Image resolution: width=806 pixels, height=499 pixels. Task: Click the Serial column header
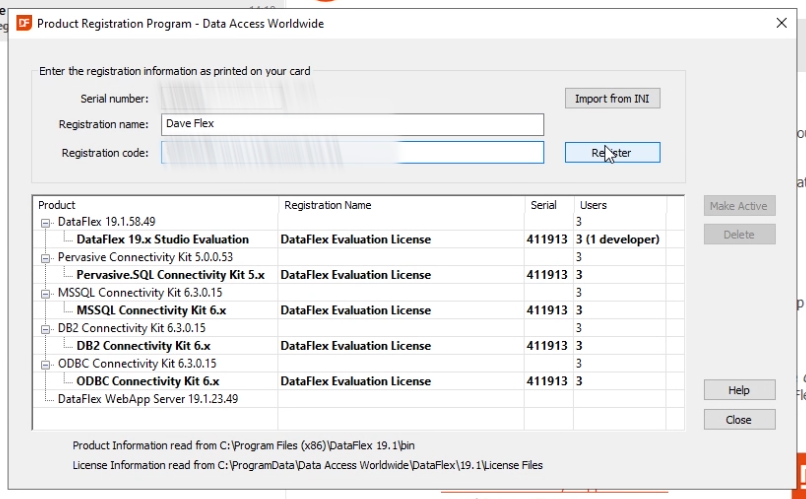544,205
